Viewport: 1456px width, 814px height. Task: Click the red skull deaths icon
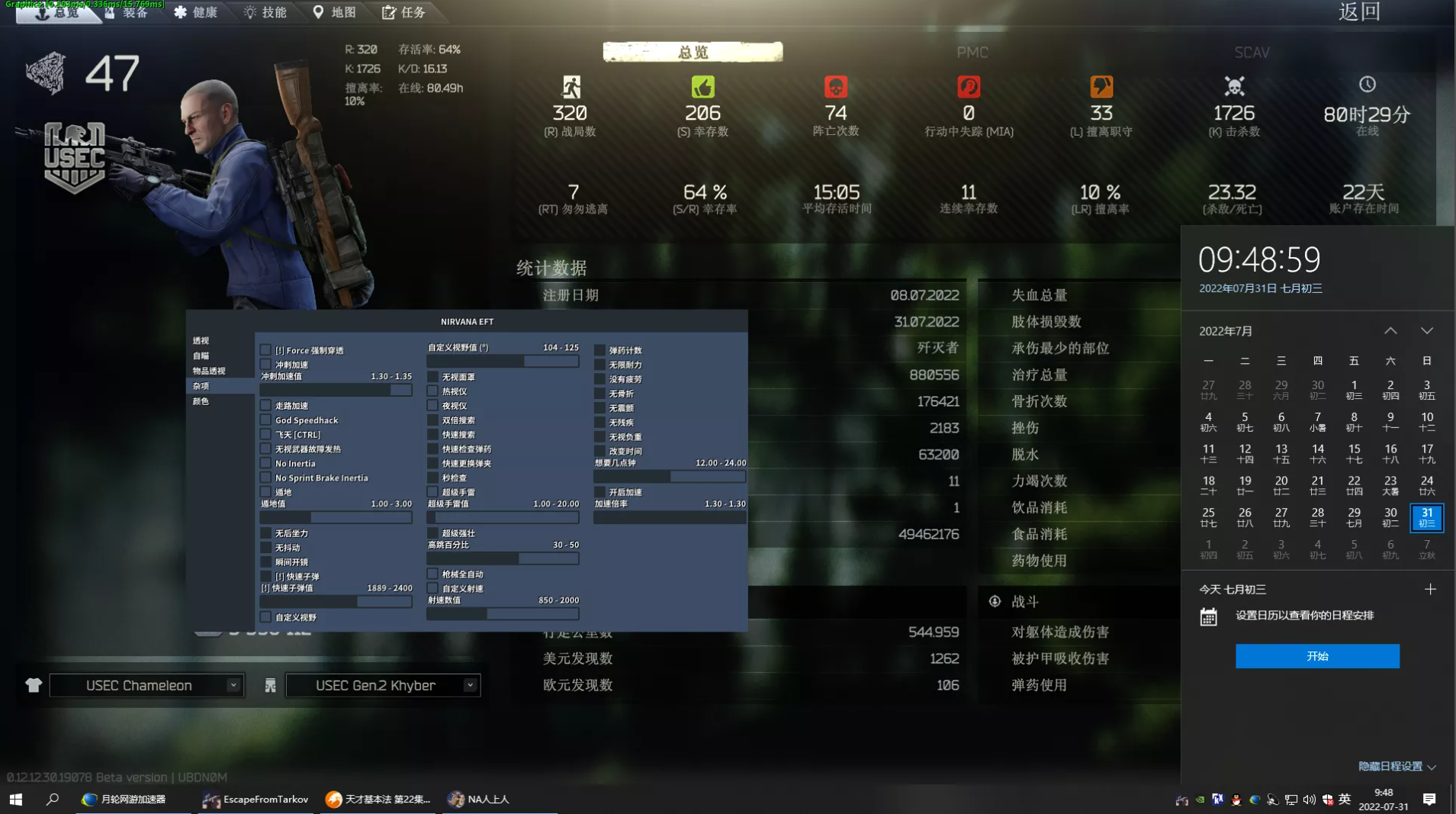836,87
